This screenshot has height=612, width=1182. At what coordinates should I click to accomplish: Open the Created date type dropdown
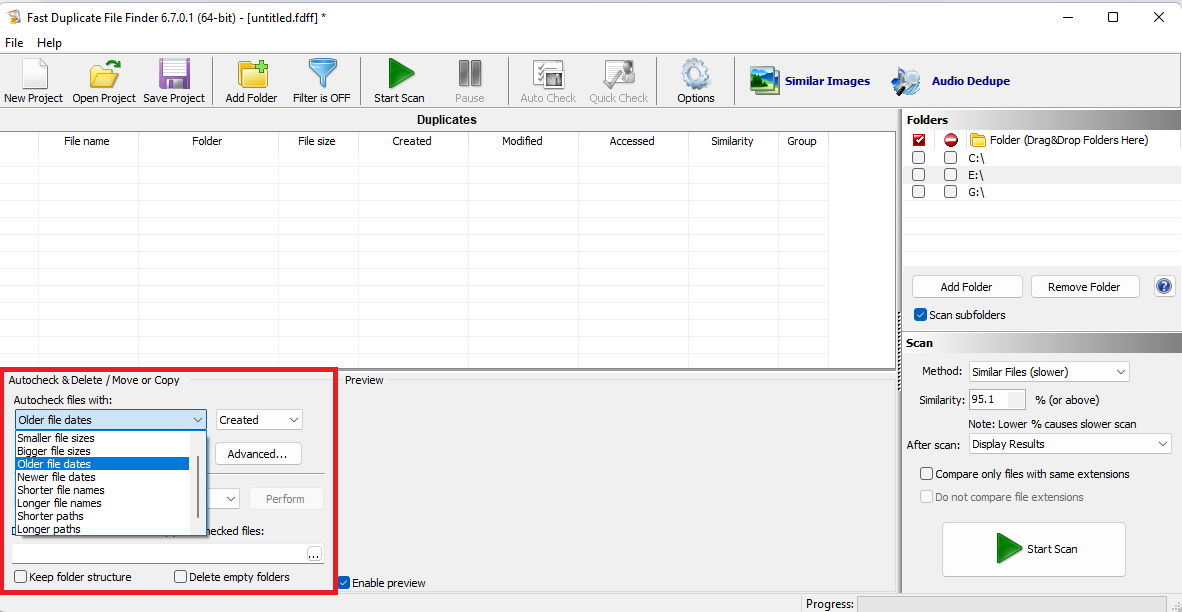coord(259,420)
